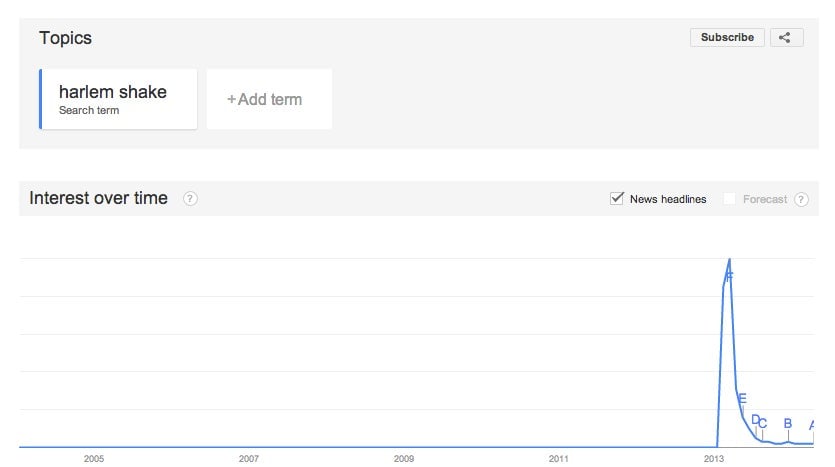This screenshot has width=835, height=467.
Task: Click the 2009 label on time axis
Action: [x=404, y=458]
